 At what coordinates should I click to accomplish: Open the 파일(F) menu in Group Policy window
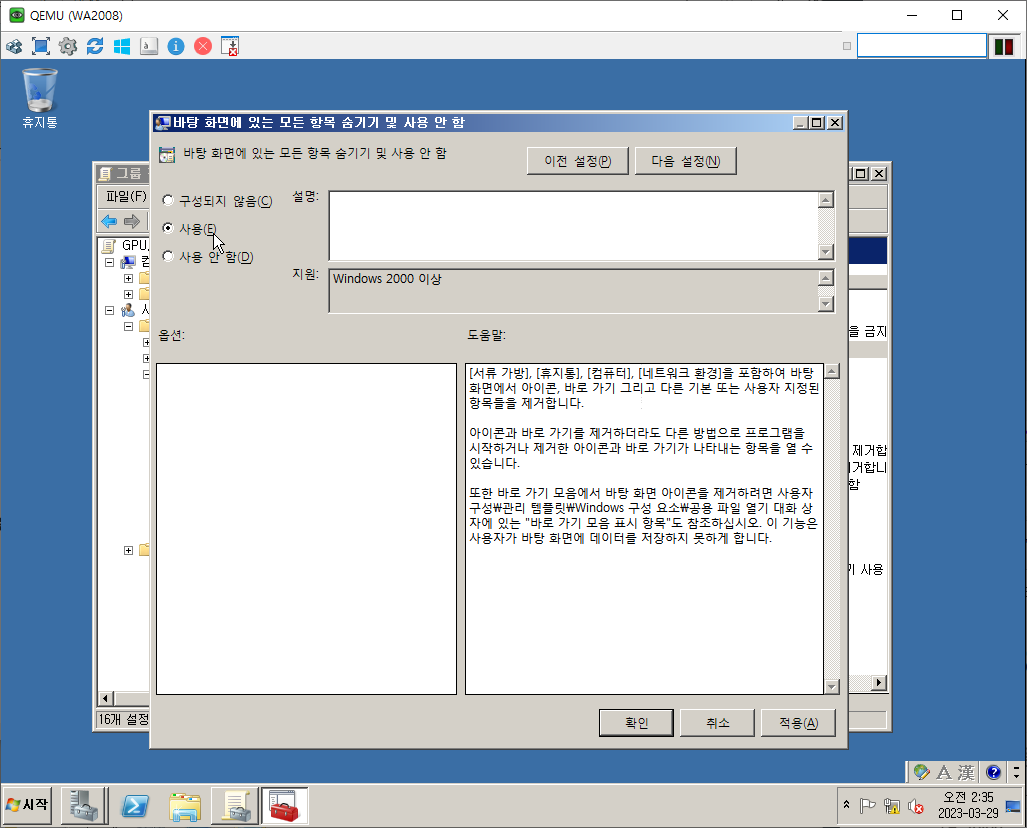click(126, 196)
